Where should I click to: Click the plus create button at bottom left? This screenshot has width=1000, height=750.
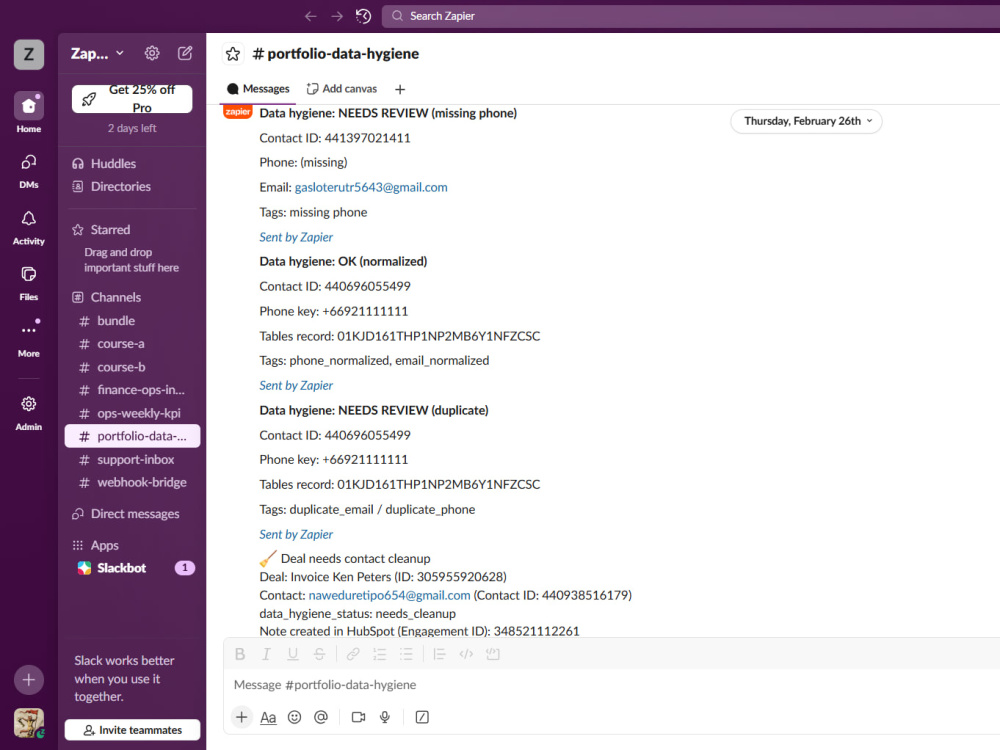(29, 680)
